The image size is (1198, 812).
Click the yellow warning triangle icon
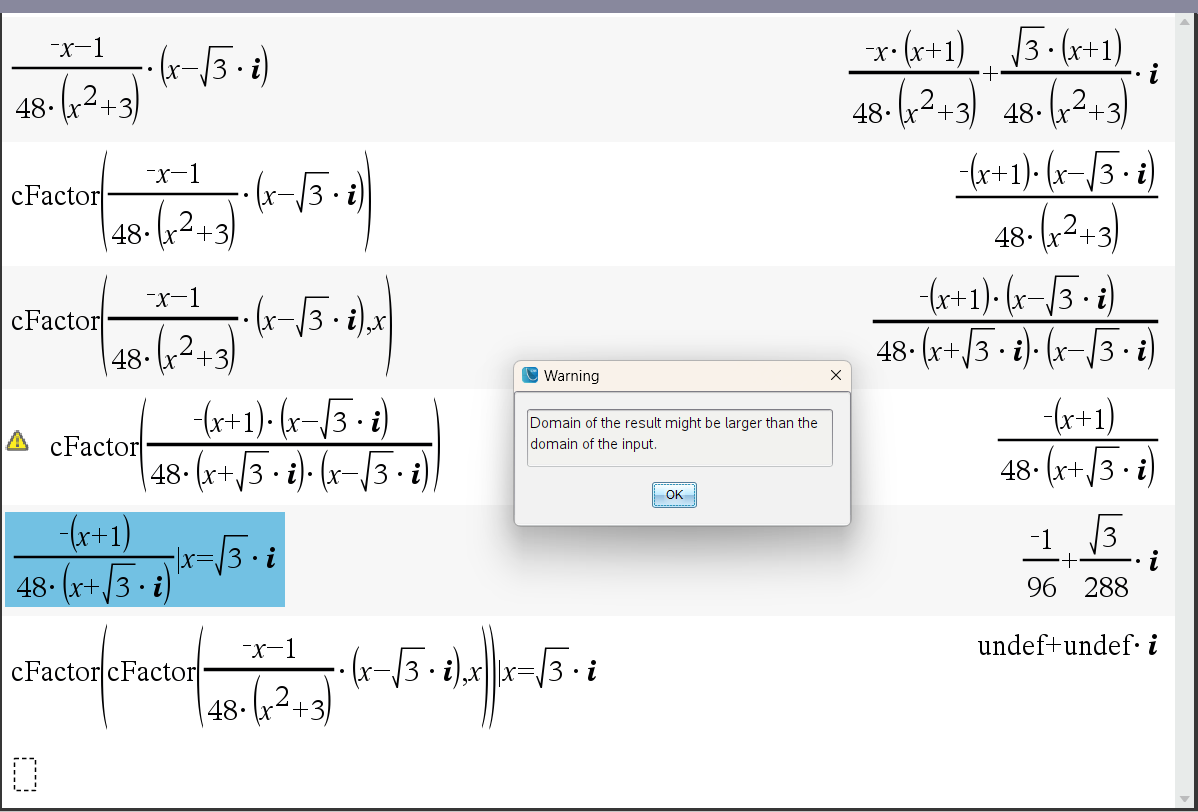coord(17,440)
